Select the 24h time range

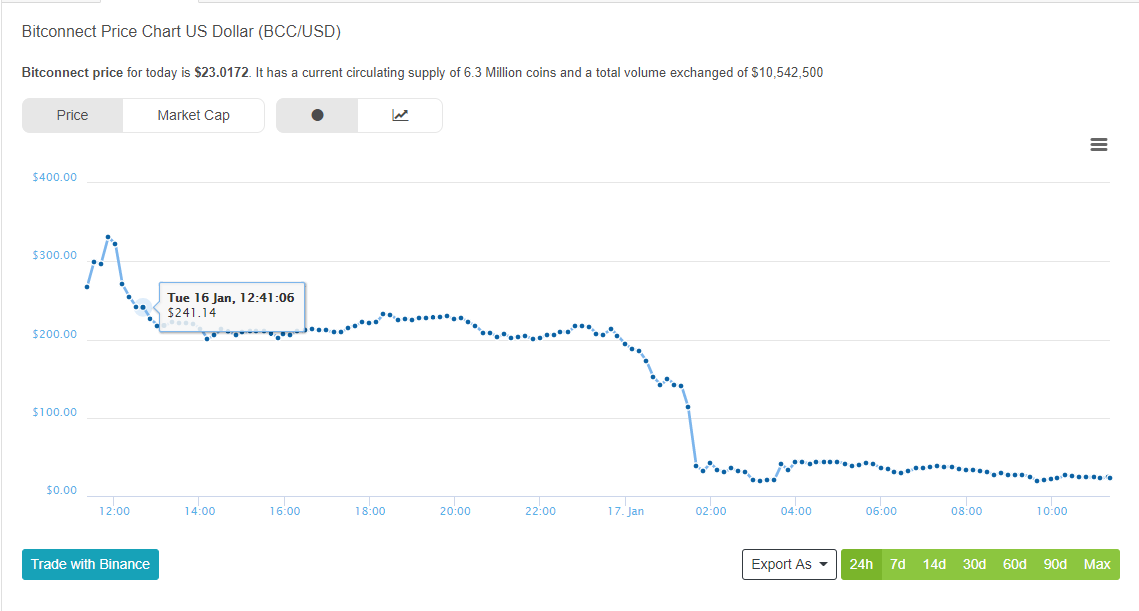tap(861, 565)
